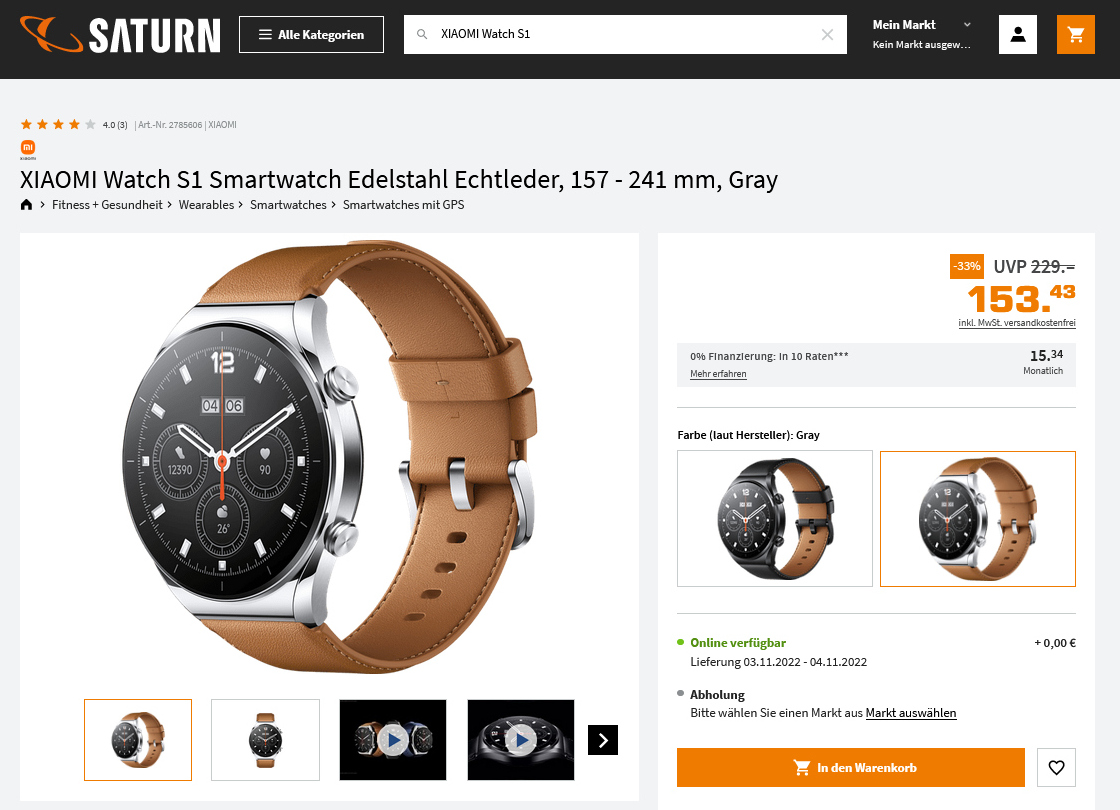
Task: Expand the Mein Markt dropdown
Action: pyautogui.click(x=922, y=34)
